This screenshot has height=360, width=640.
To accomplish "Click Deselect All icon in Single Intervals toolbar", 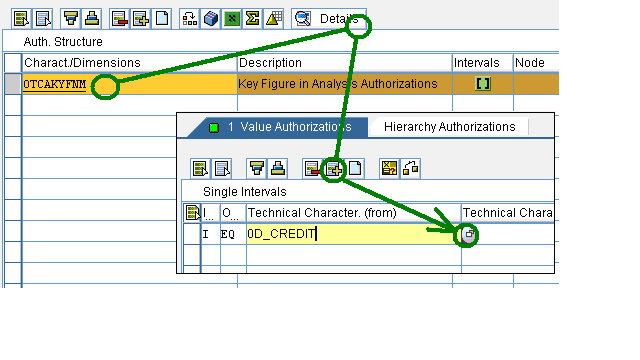I will pos(222,168).
